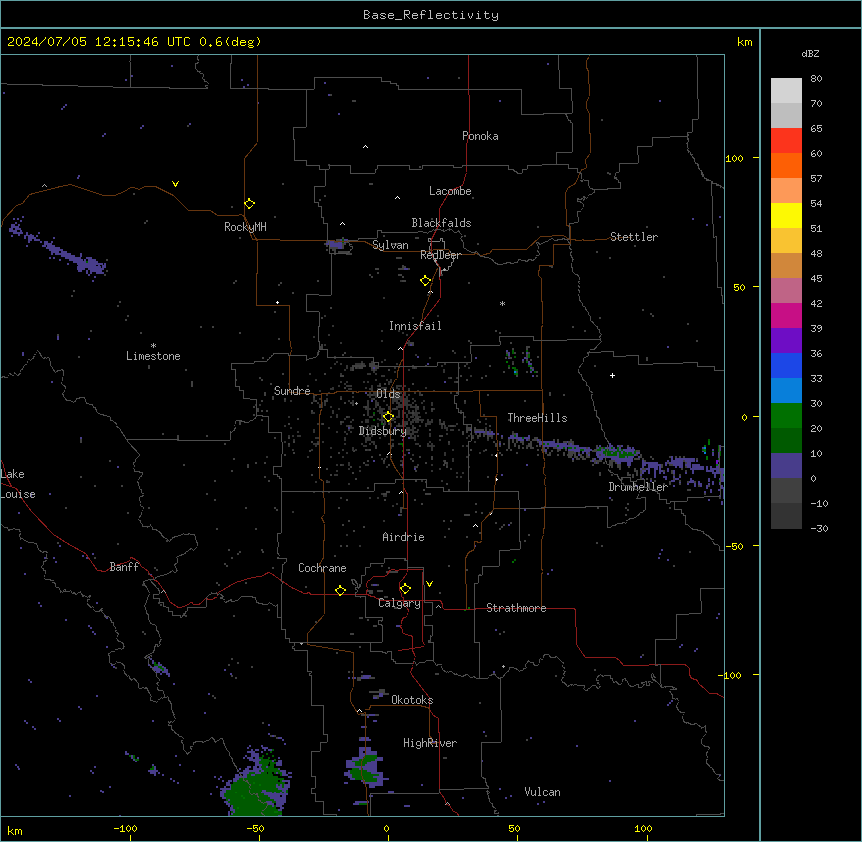Pick the purple 39-36 dBZ legend swatch
This screenshot has width=862, height=842.
(x=786, y=341)
